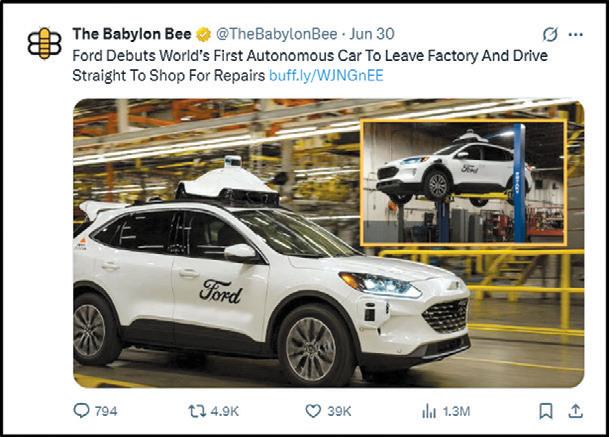Click the gold verified badge
Image resolution: width=609 pixels, height=437 pixels.
click(203, 34)
